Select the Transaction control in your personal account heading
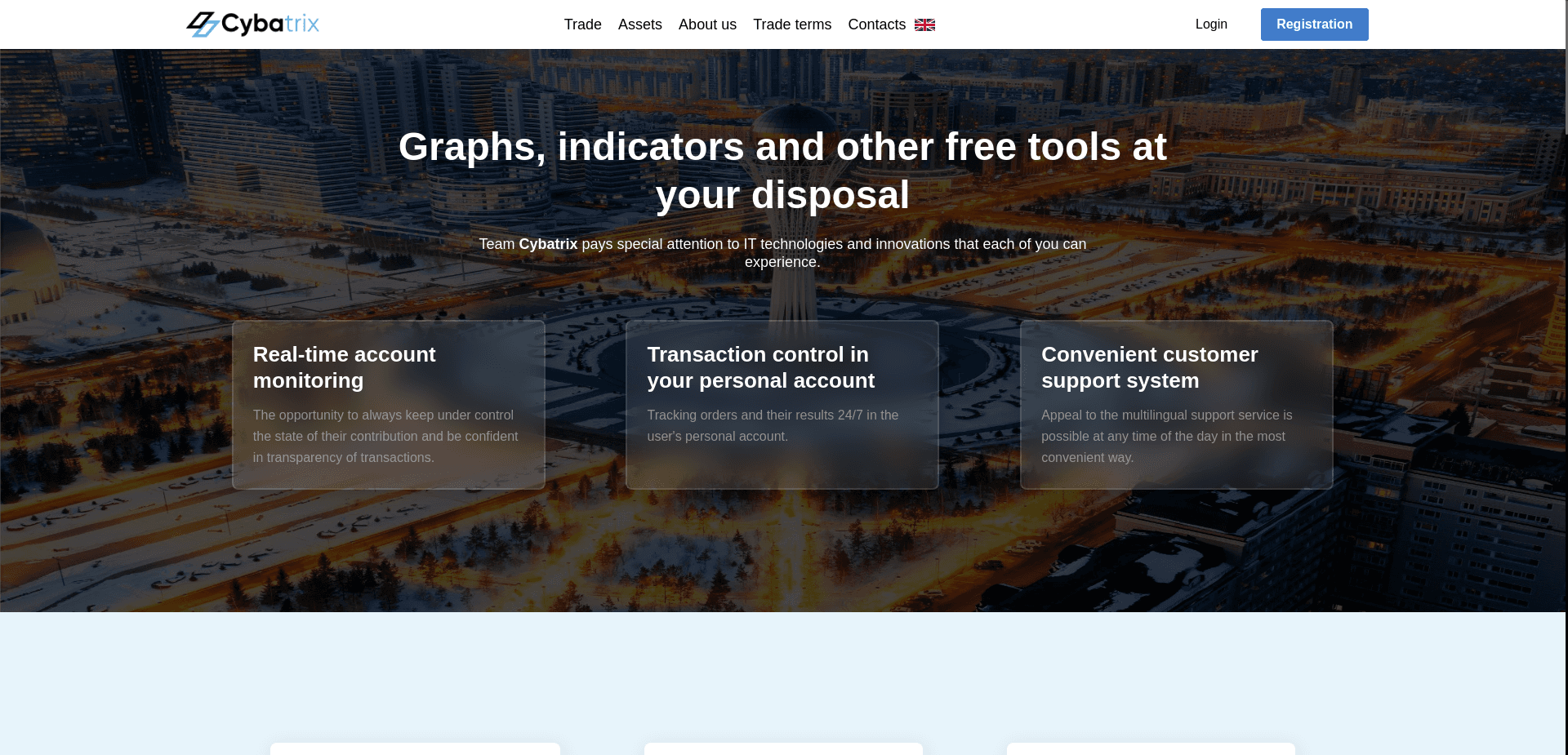 point(760,367)
